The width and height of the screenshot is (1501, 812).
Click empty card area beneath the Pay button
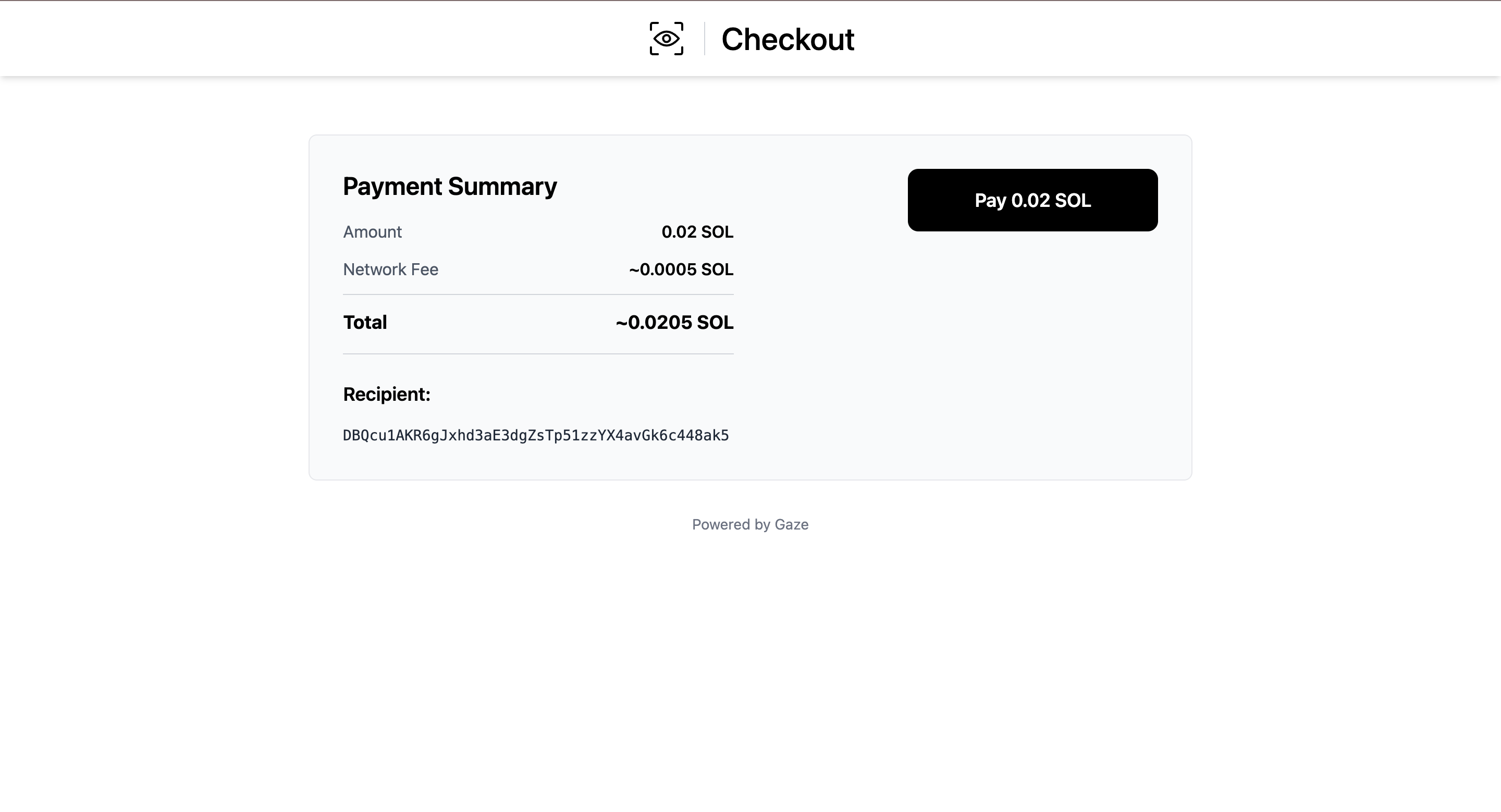click(1032, 350)
